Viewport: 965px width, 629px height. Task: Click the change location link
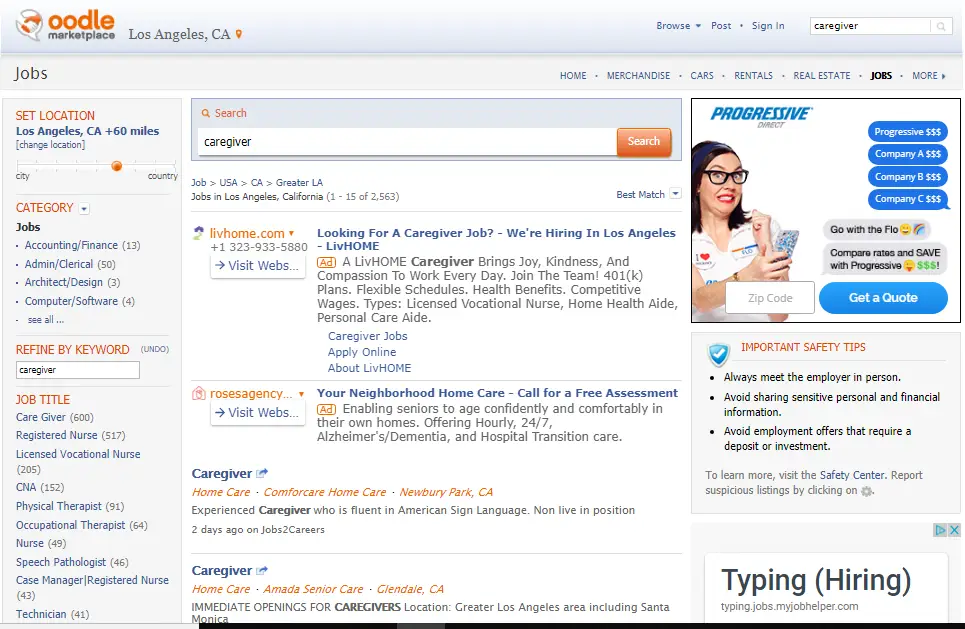pyautogui.click(x=50, y=145)
